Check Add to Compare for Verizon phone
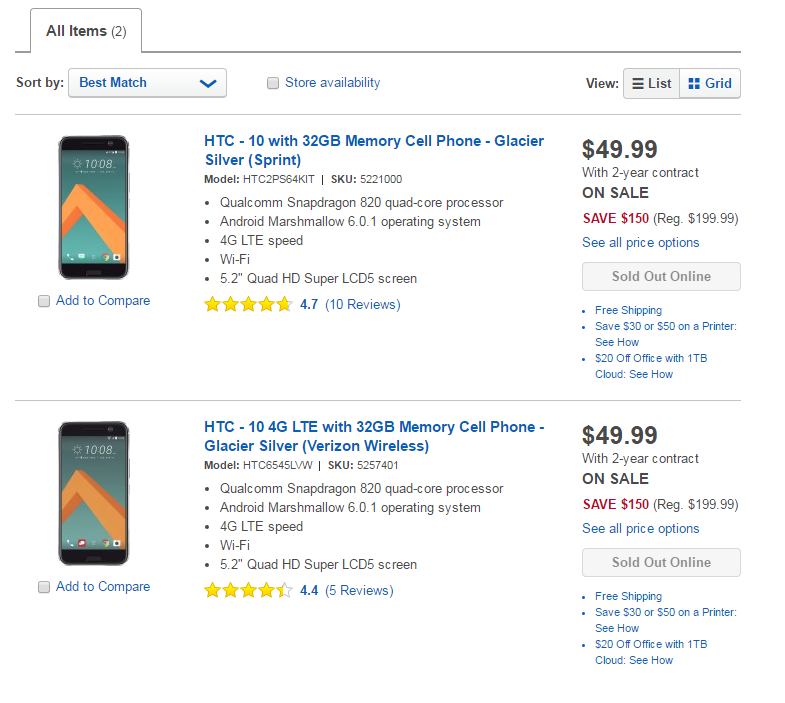The width and height of the screenshot is (785, 703). pos(44,587)
